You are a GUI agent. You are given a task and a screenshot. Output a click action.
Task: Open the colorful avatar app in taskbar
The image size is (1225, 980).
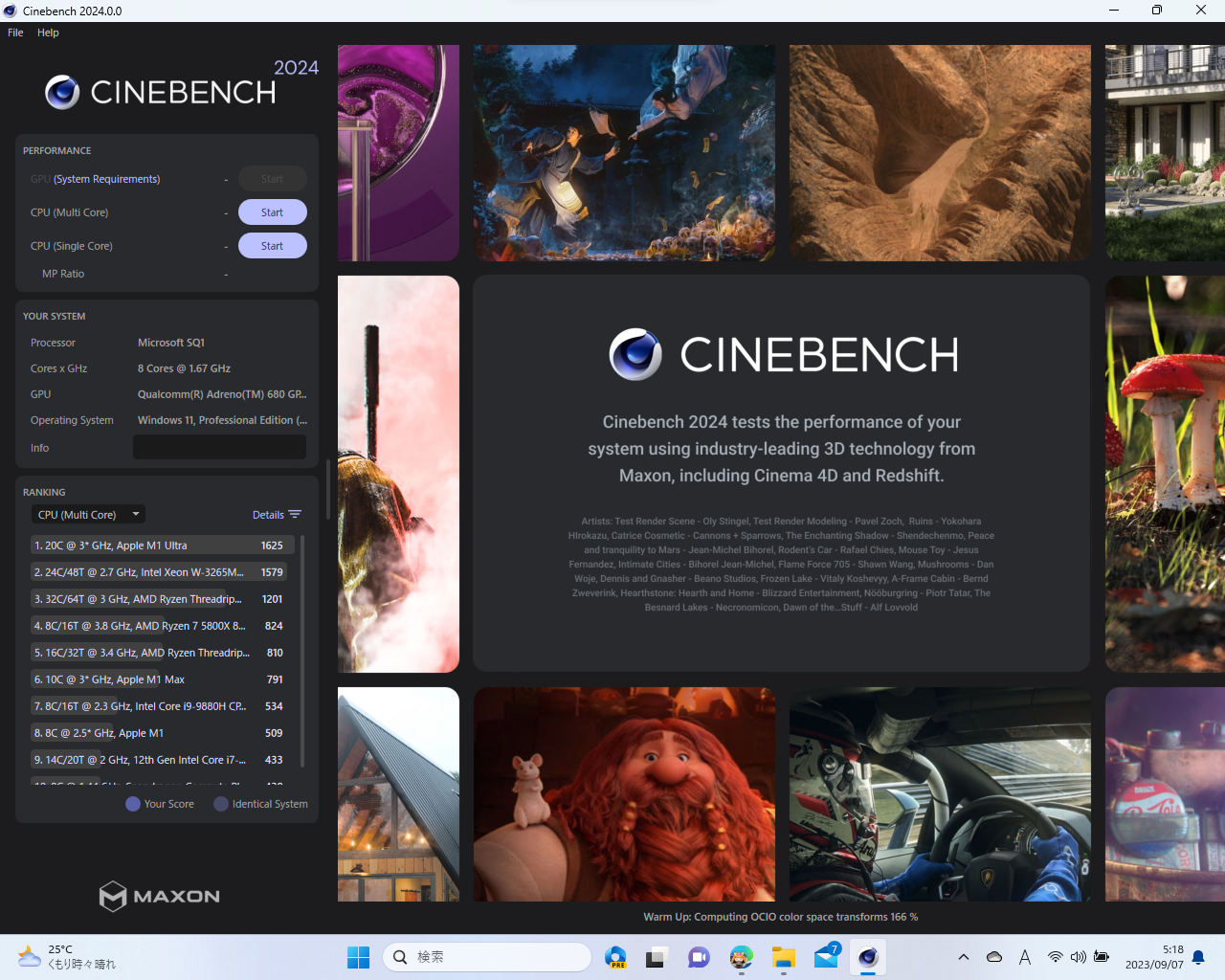741,957
